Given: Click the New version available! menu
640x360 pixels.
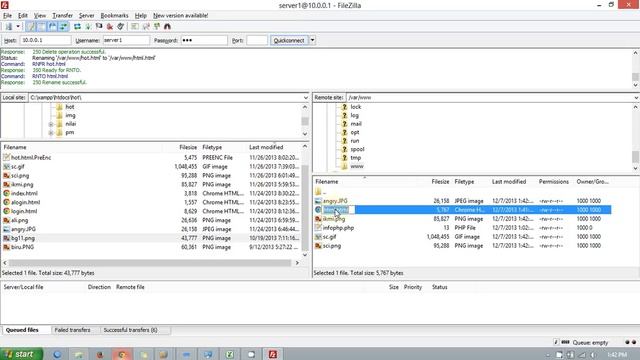Looking at the screenshot, I should click(180, 16).
